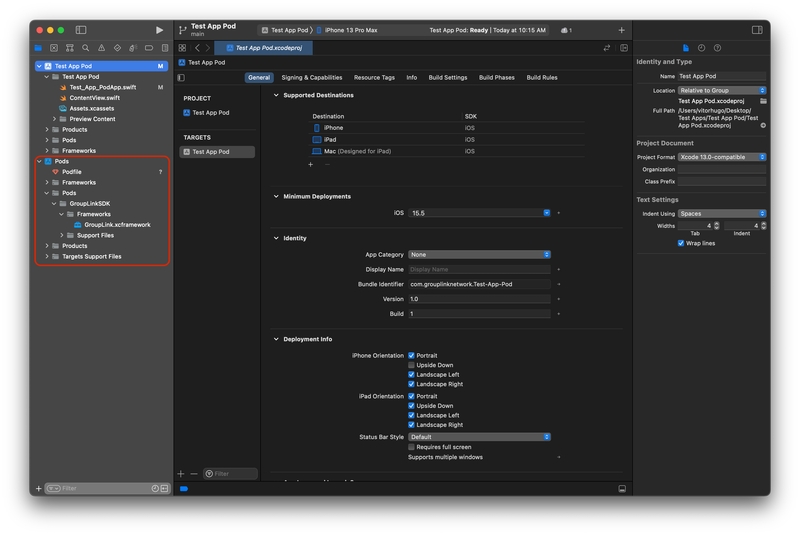Click the Library plus button in toolbar
800x535 pixels.
point(621,30)
